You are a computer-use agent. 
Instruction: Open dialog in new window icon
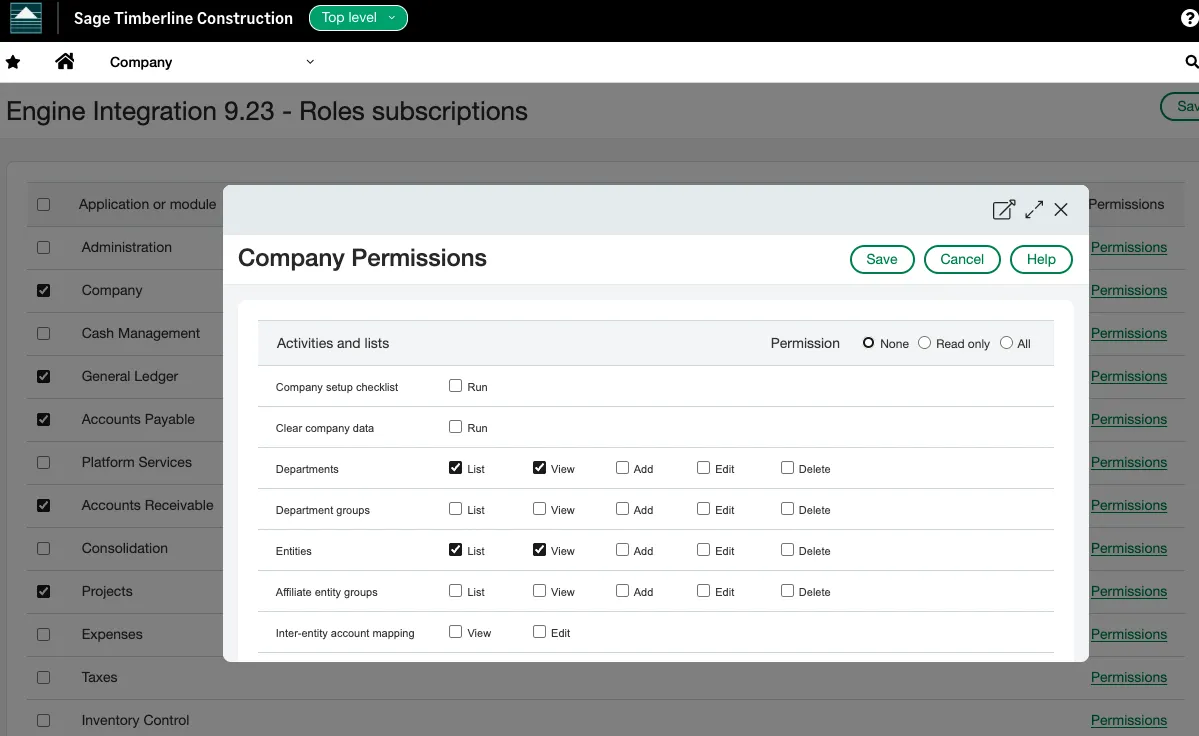pyautogui.click(x=1003, y=209)
